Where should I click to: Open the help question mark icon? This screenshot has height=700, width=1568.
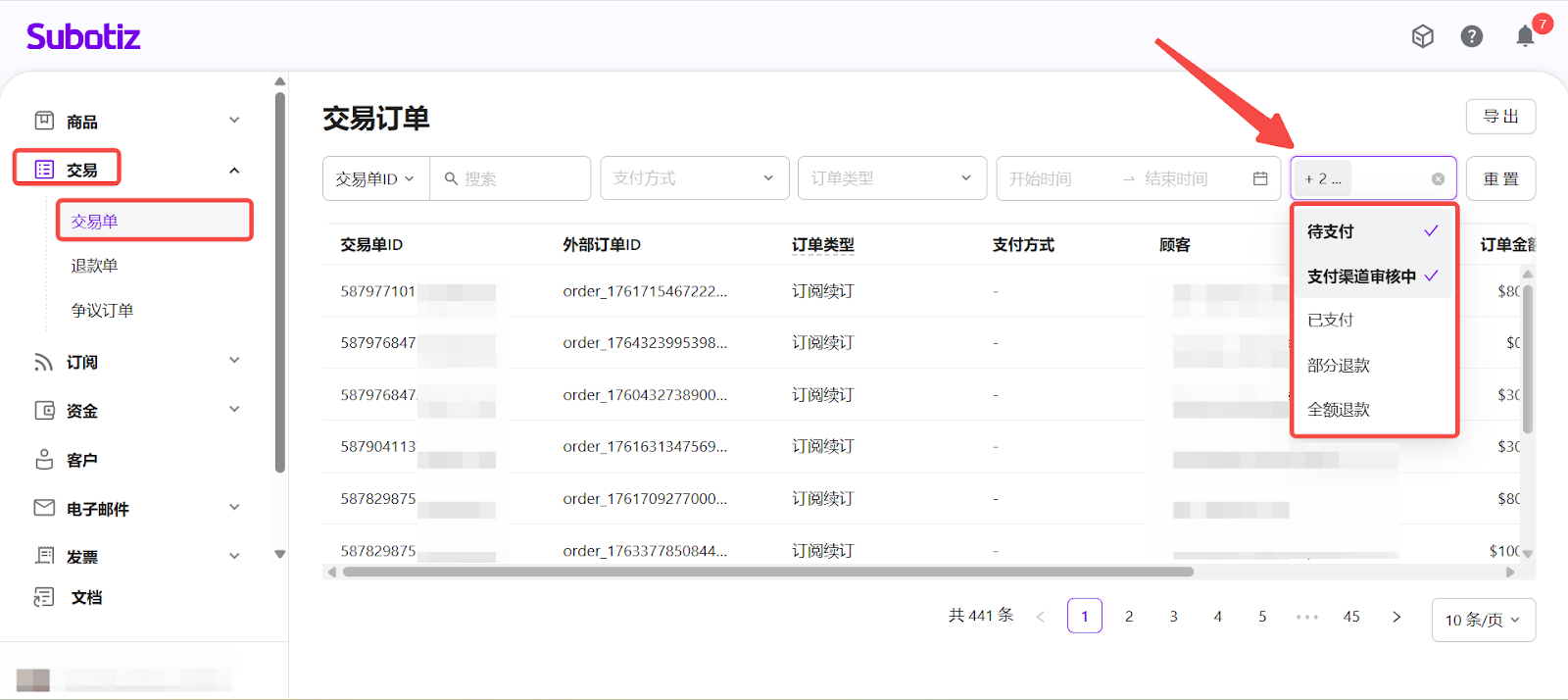tap(1471, 37)
